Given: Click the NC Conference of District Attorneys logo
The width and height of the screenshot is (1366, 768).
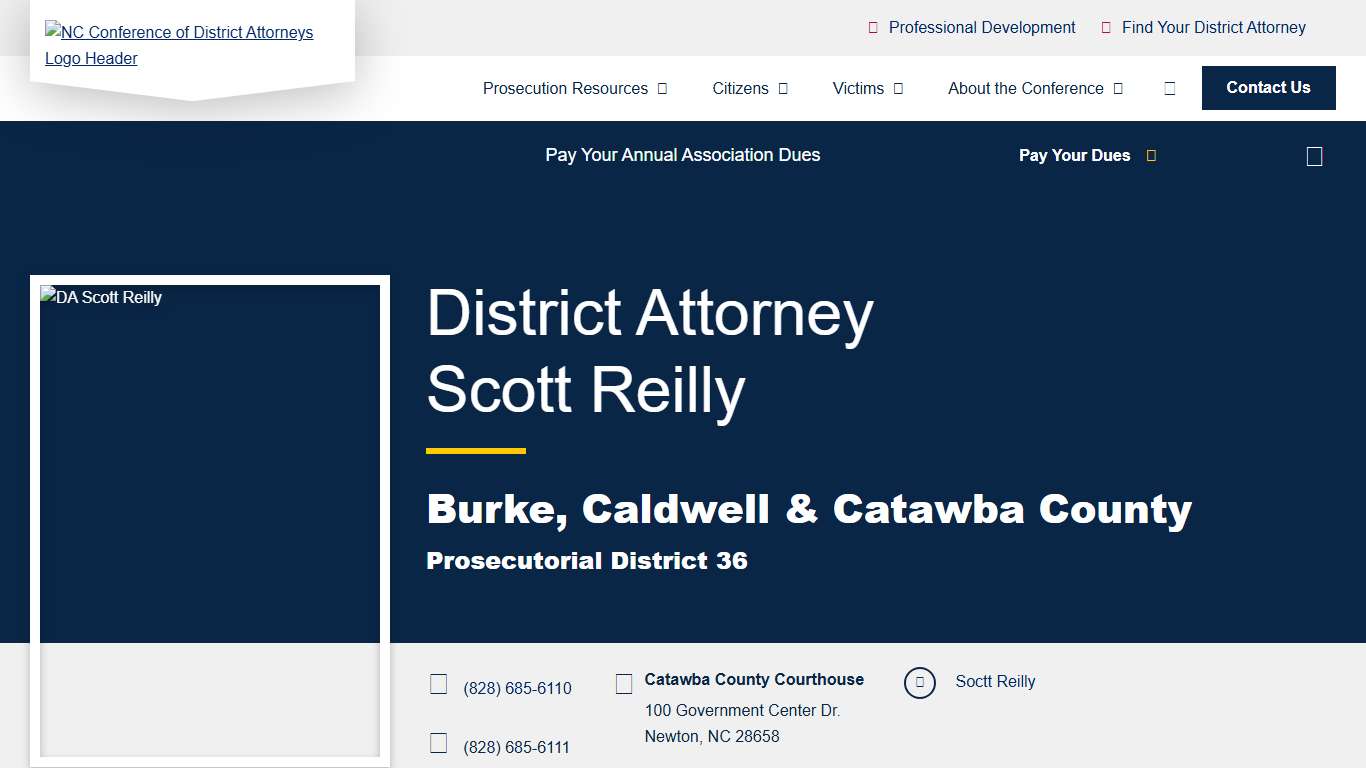Looking at the screenshot, I should click(x=178, y=45).
